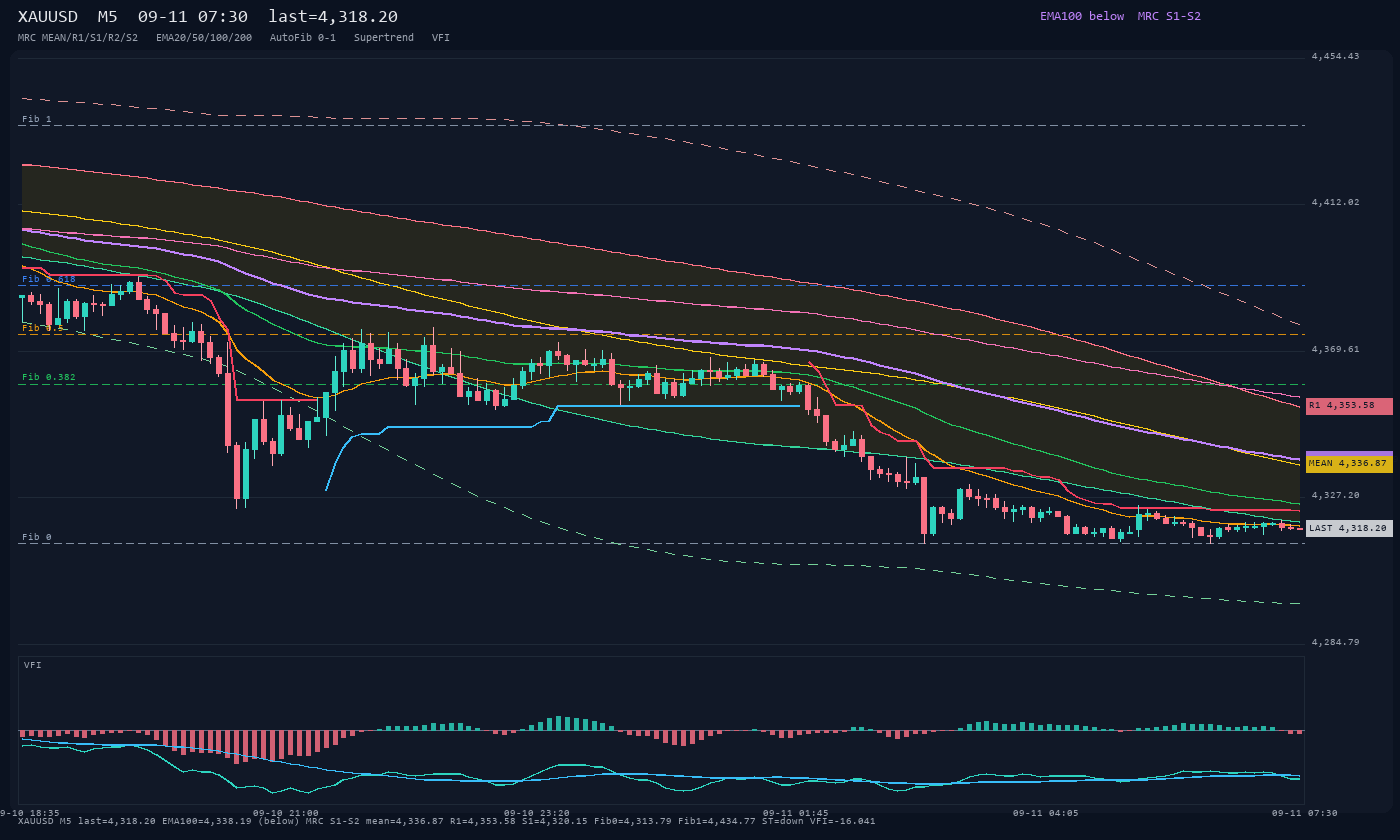Click the AutoFib 0-1 legend label
This screenshot has height=840, width=1400.
(x=303, y=37)
